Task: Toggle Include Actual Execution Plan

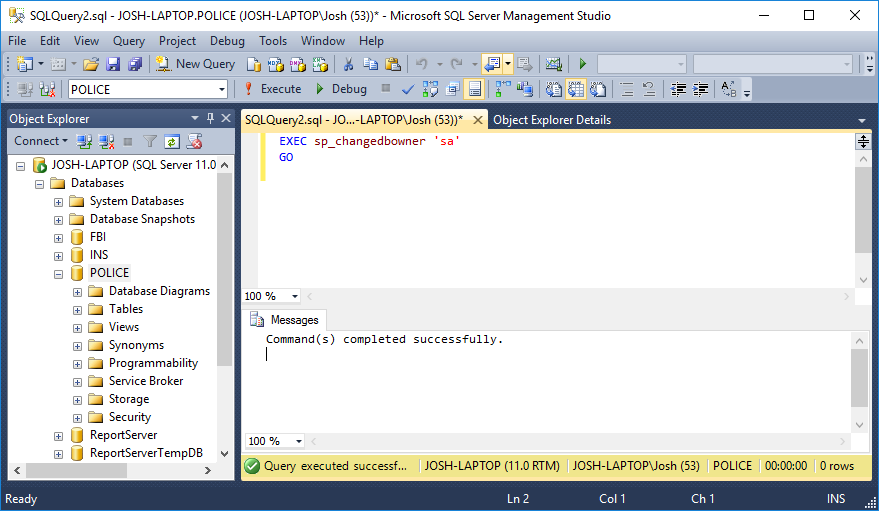Action: point(503,89)
